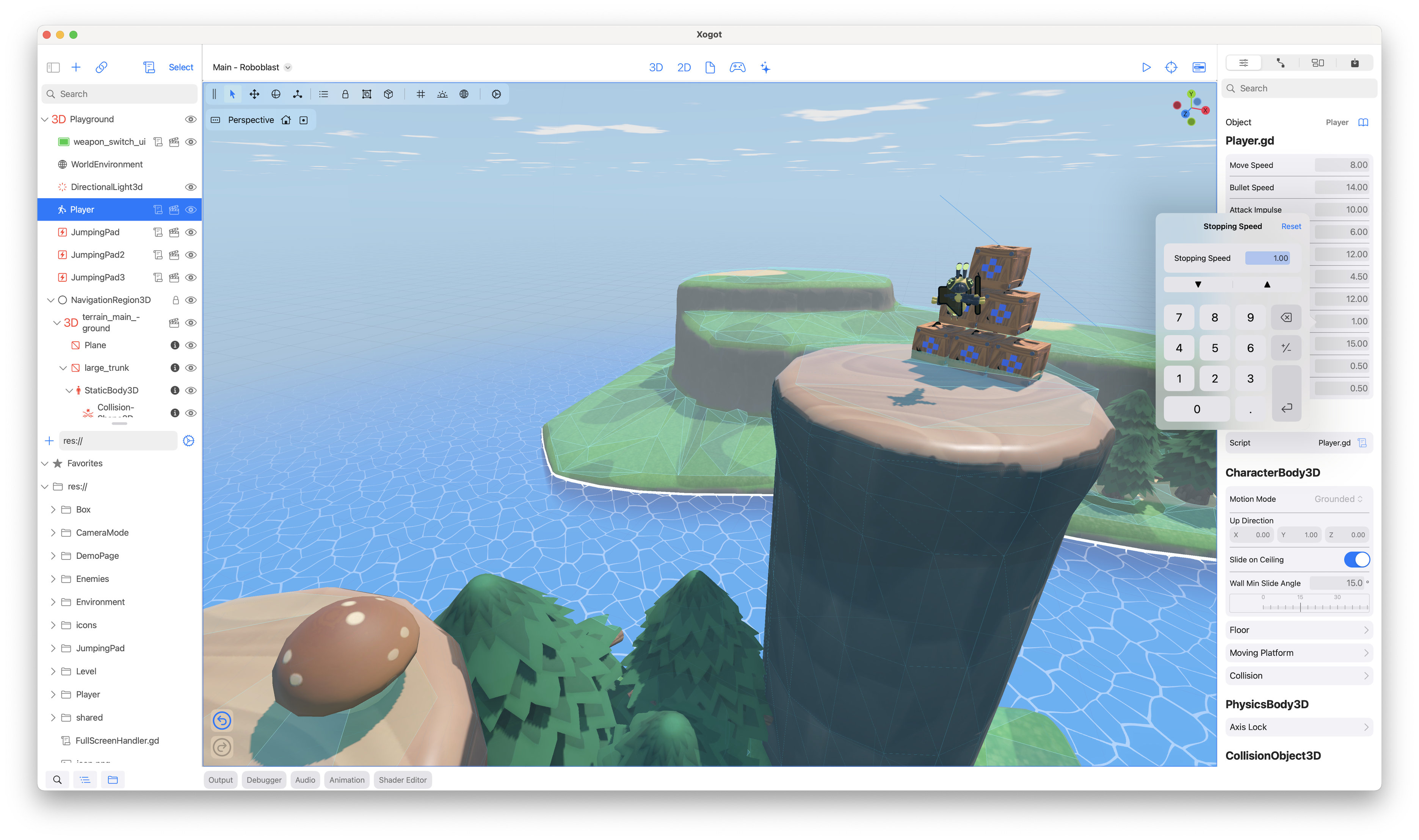Expand the Axis Lock section
This screenshot has width=1419, height=840.
click(x=1298, y=727)
